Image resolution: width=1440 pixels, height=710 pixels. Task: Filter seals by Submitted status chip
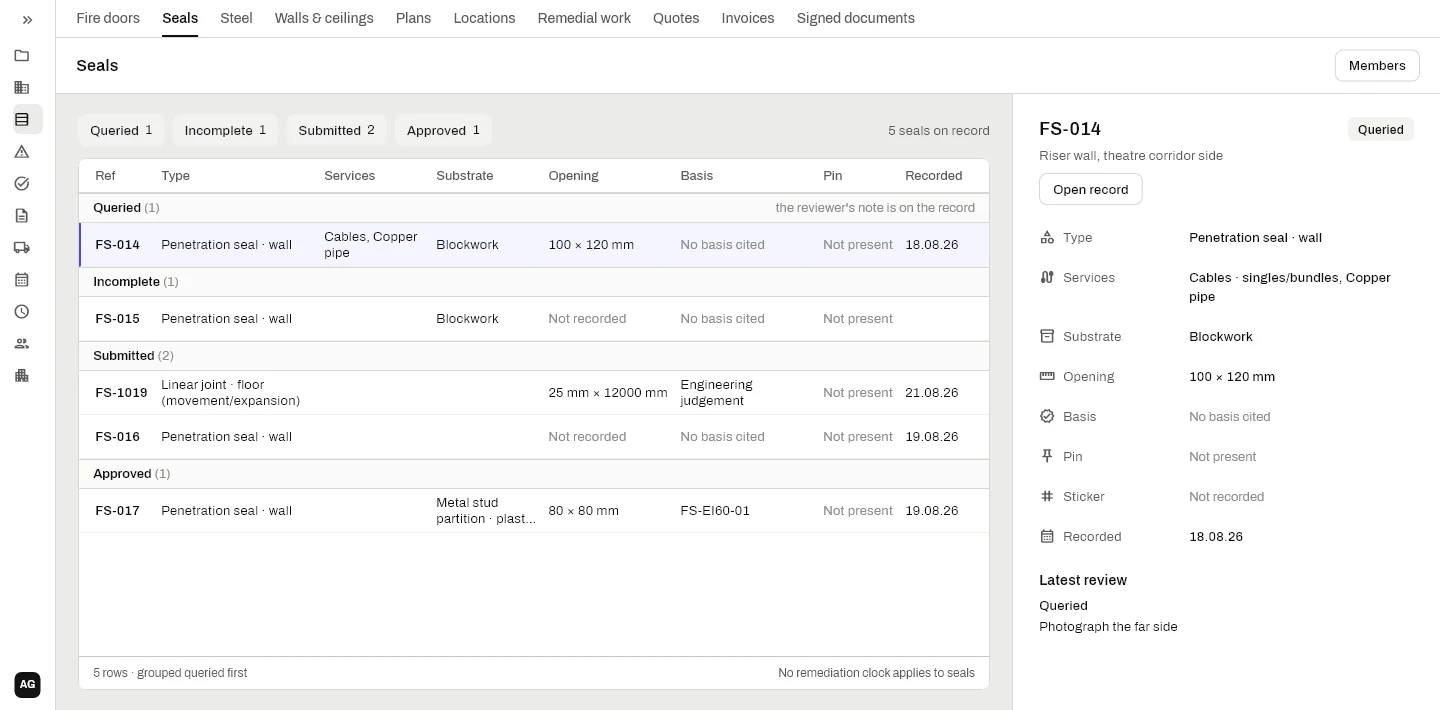click(336, 130)
